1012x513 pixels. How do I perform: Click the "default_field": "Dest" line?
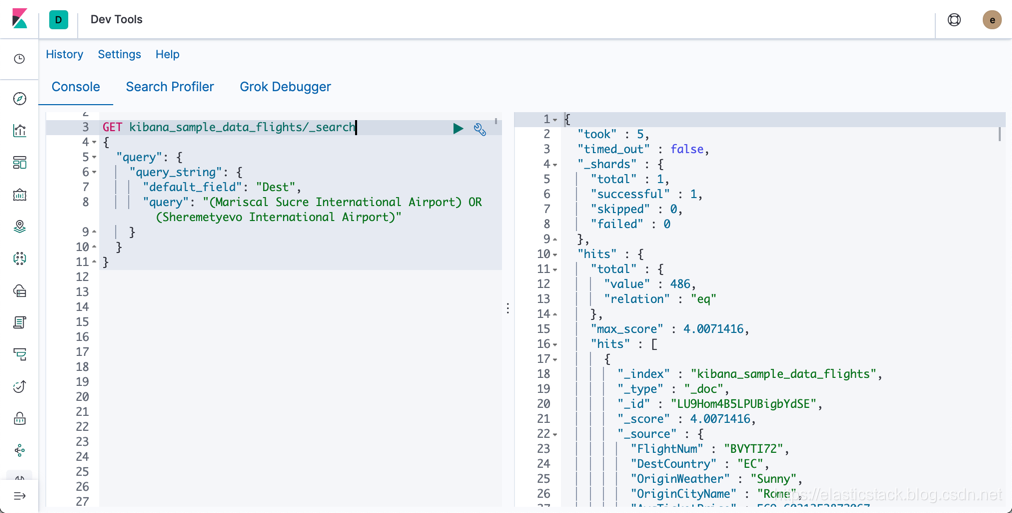(222, 187)
